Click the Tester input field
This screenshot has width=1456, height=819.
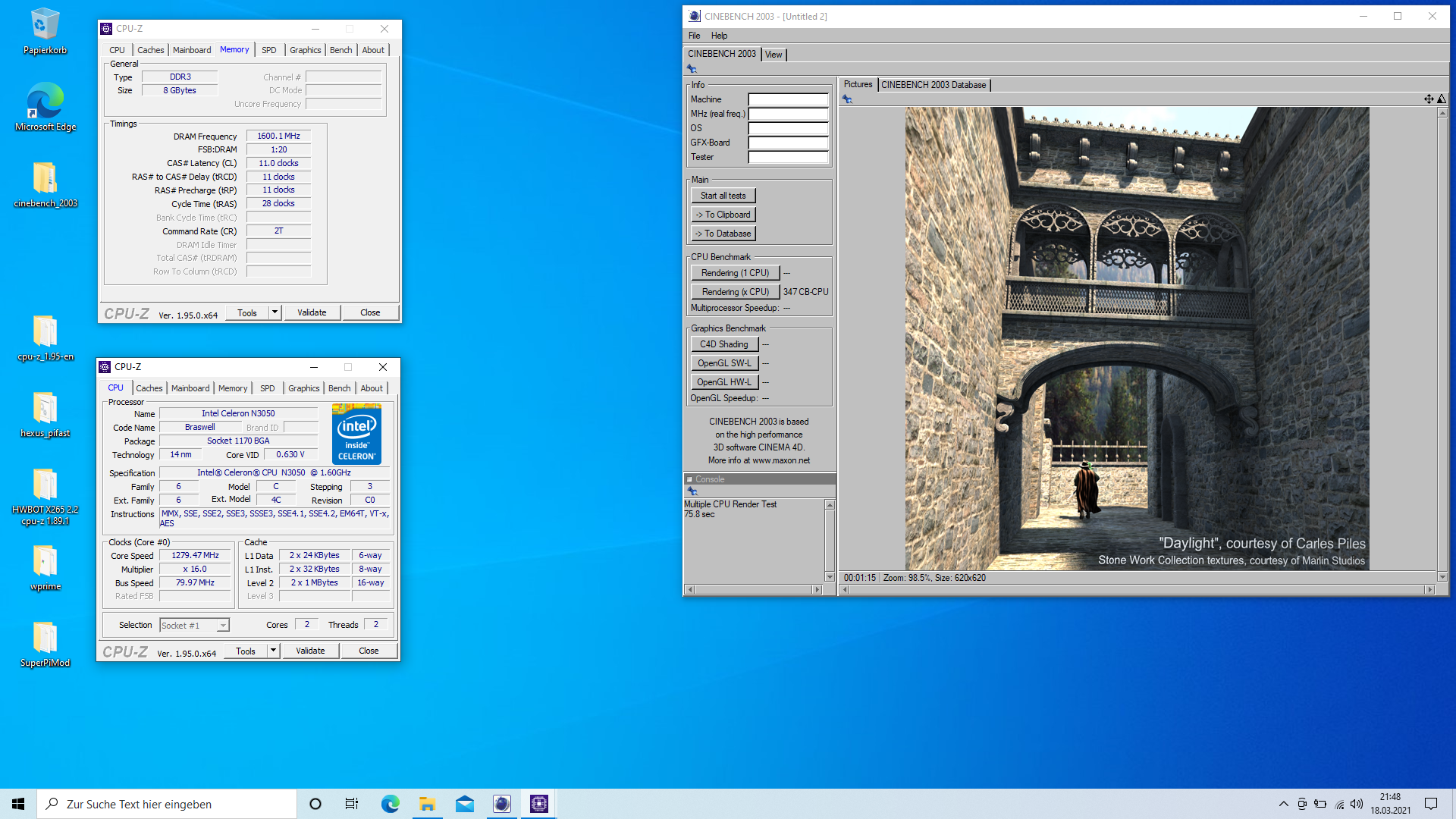[788, 157]
